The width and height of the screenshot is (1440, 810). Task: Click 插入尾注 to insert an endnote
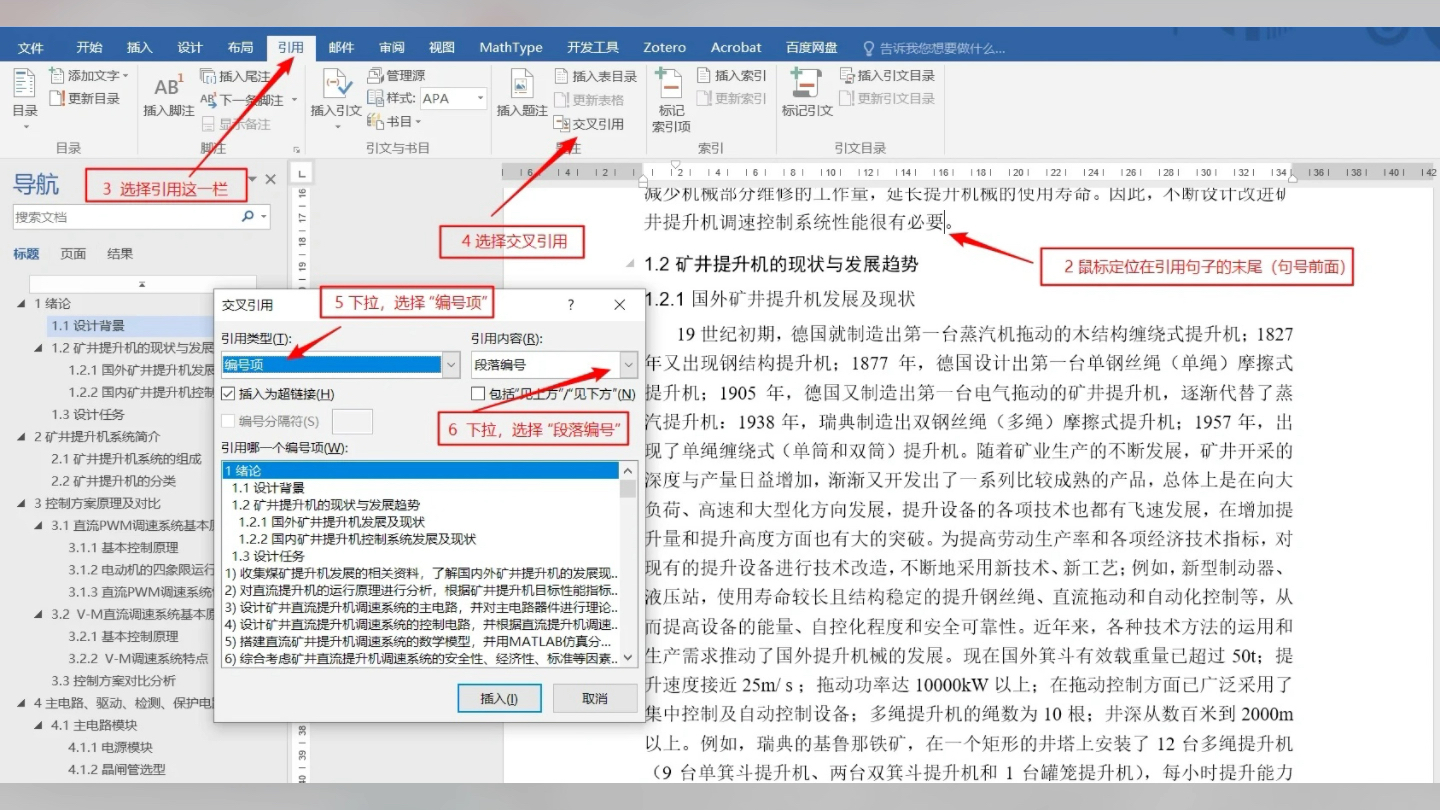pyautogui.click(x=235, y=76)
